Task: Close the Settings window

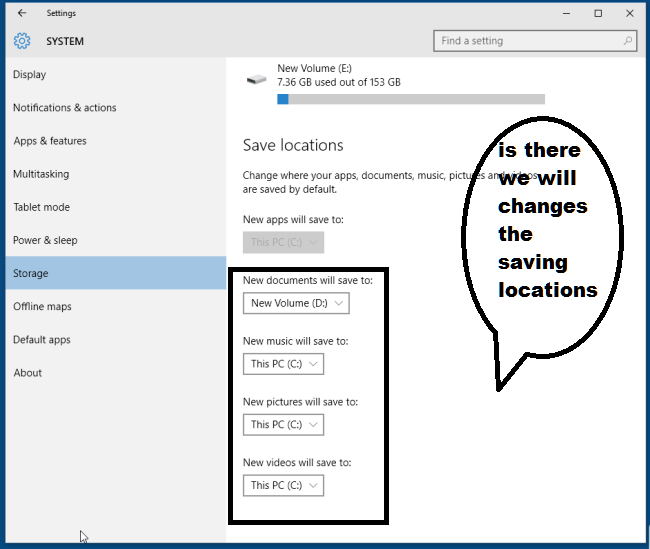Action: click(630, 13)
